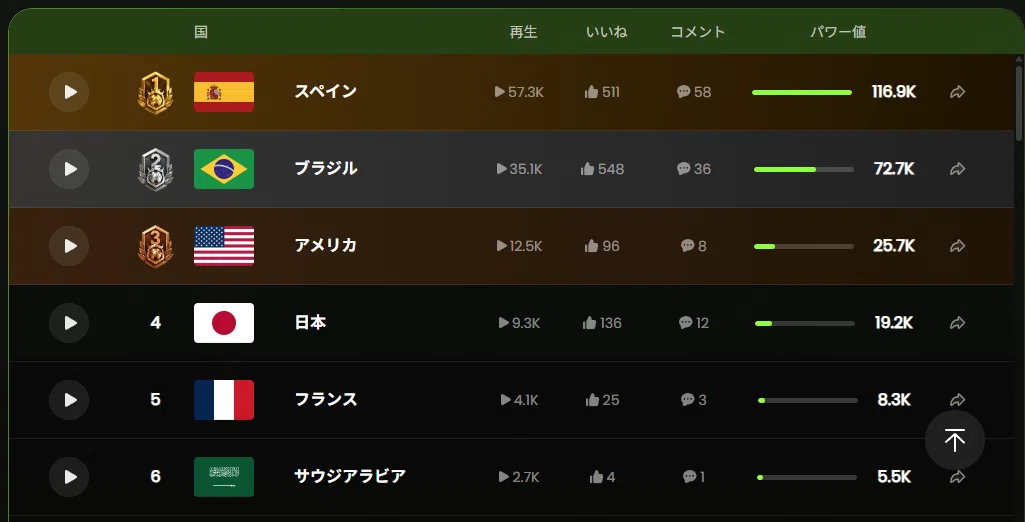Play the 日本 entry
Screen dimensions: 1025x522
click(x=69, y=323)
